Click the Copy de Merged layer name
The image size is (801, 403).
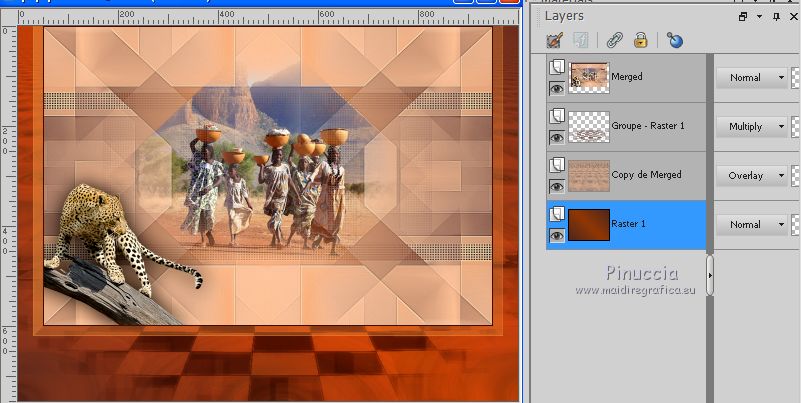[646, 175]
